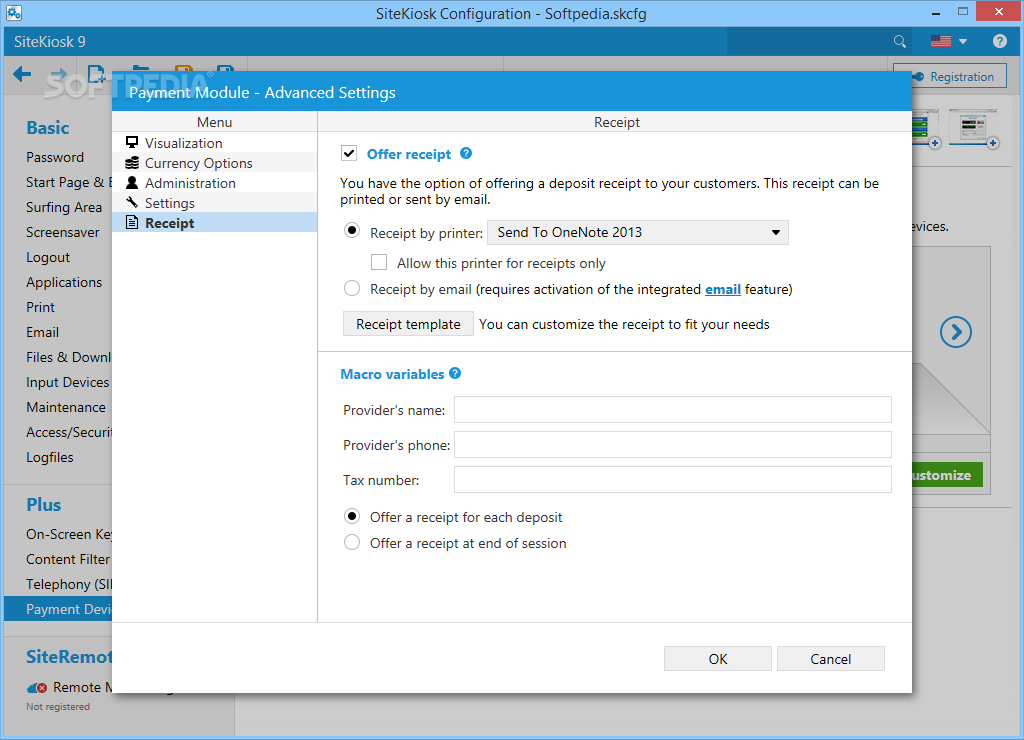Viewport: 1024px width, 740px height.
Task: Open the rightmost payment dialog preview thumbnail
Action: pos(972,127)
